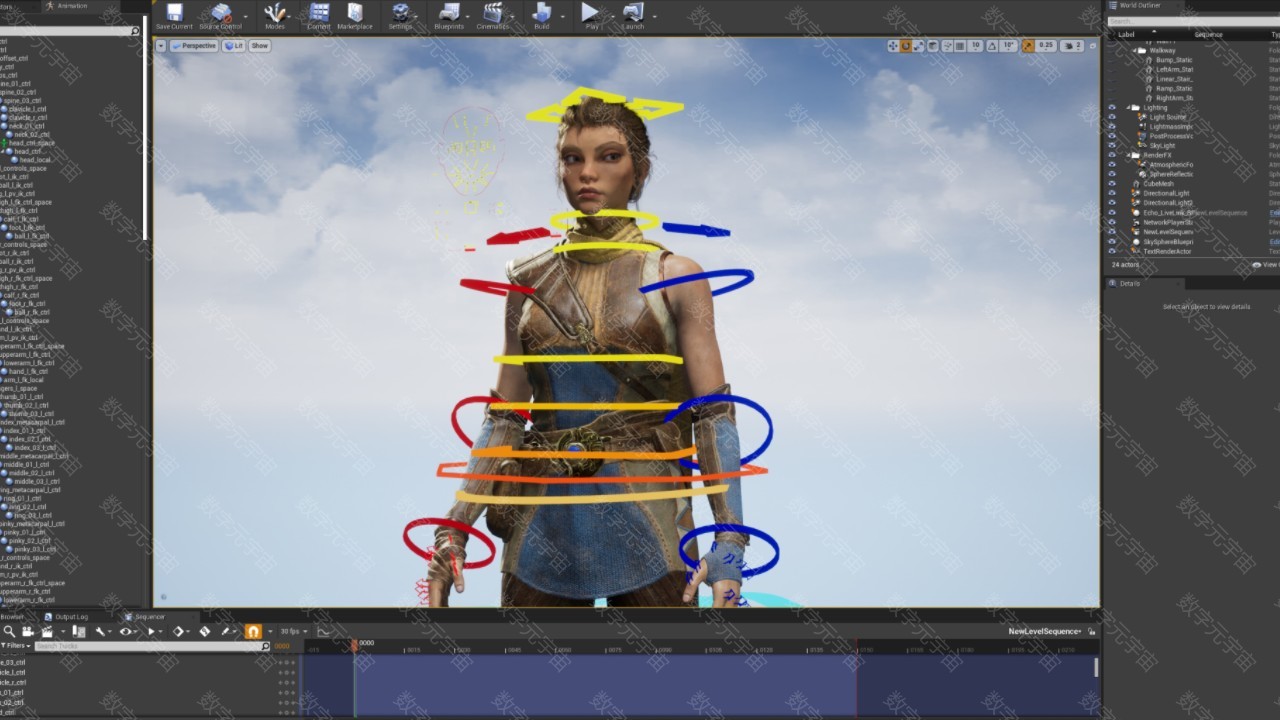Open Sequencer playback options menu
The height and width of the screenshot is (720, 1280).
[x=151, y=631]
